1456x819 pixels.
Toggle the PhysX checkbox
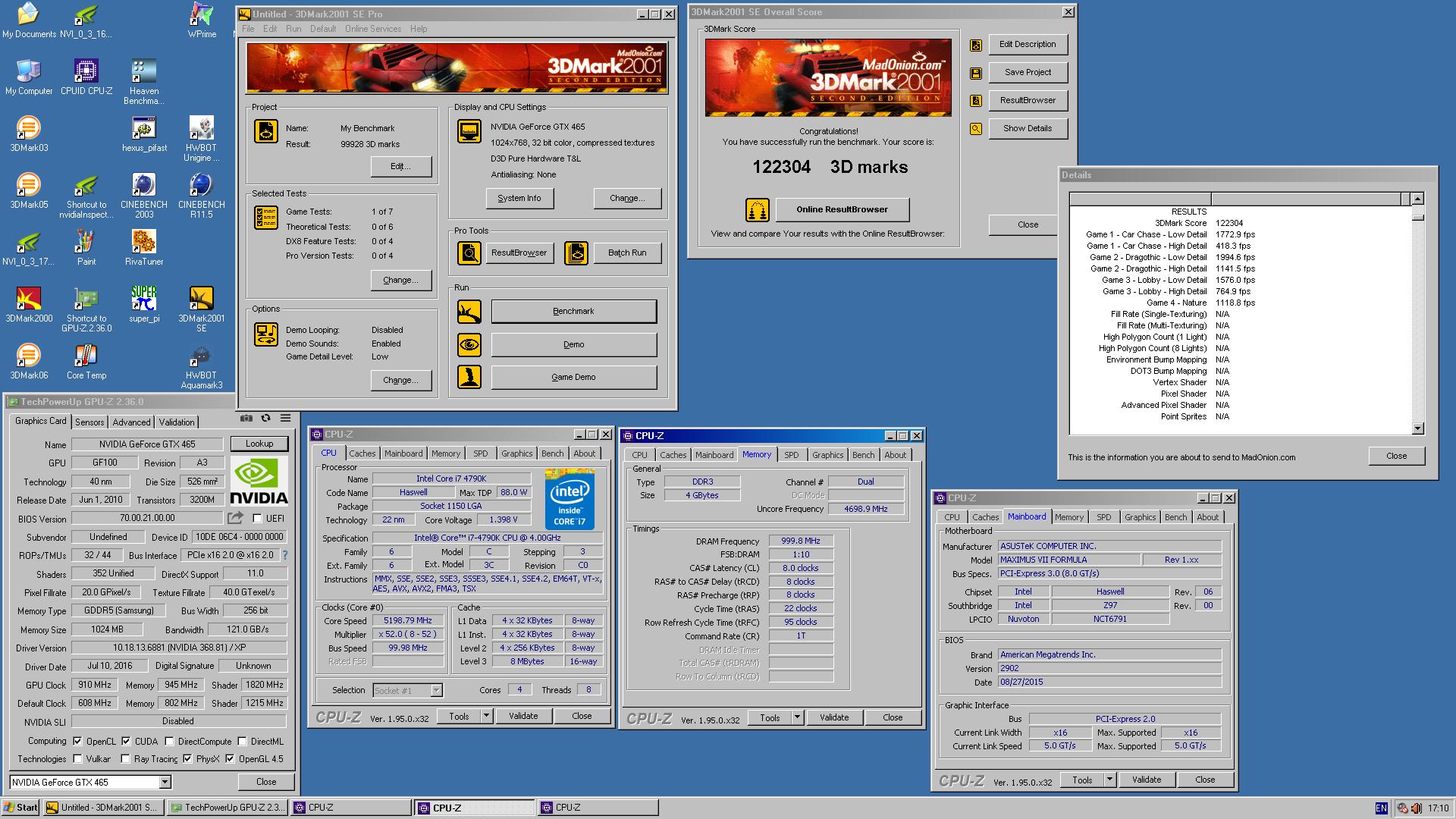click(187, 758)
